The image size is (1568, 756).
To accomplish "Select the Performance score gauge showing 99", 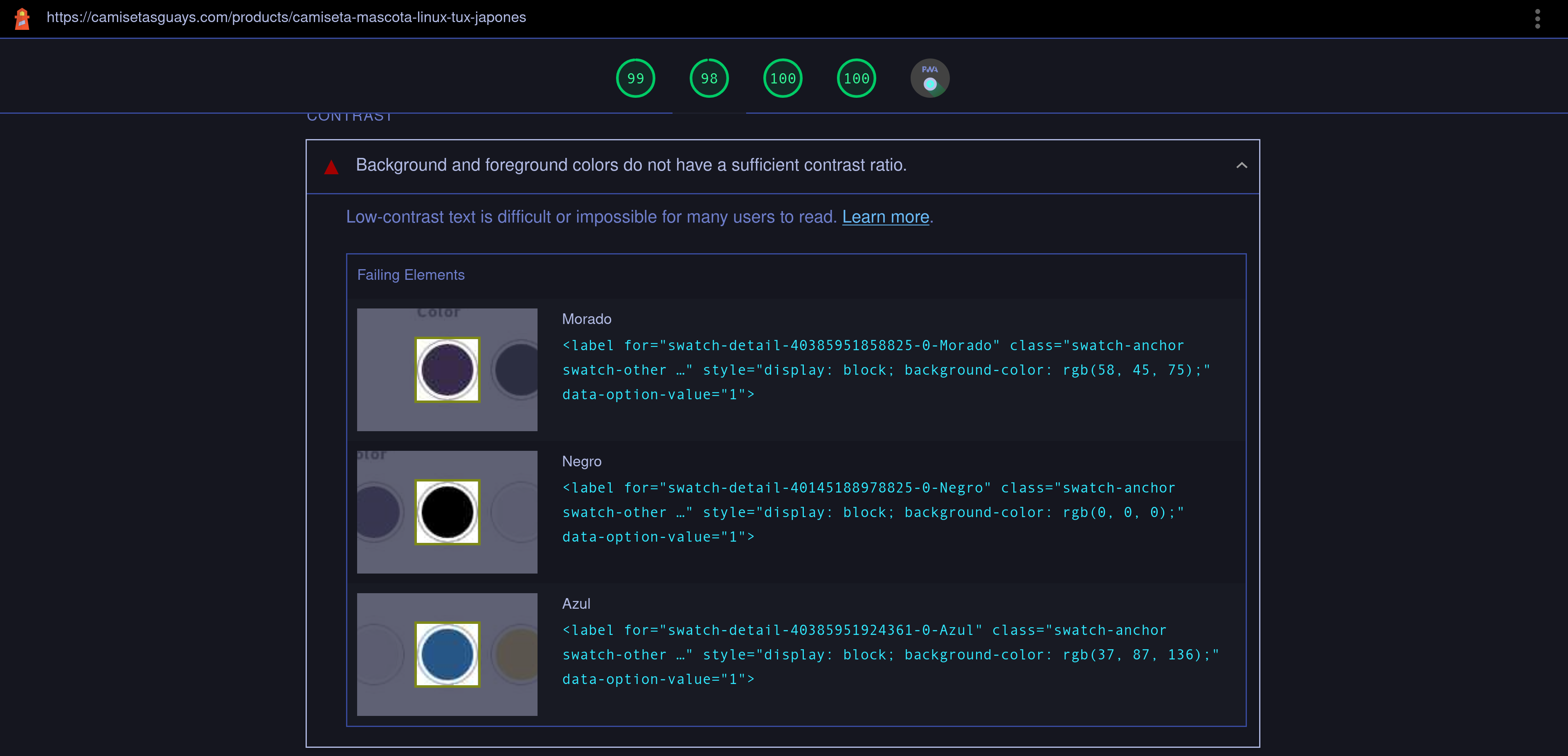I will pos(635,77).
